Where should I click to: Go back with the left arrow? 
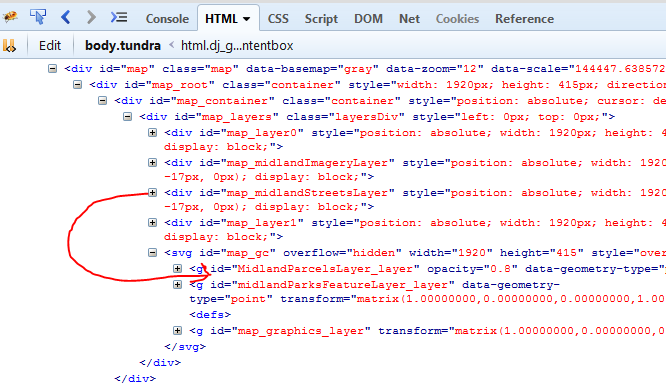(x=65, y=17)
